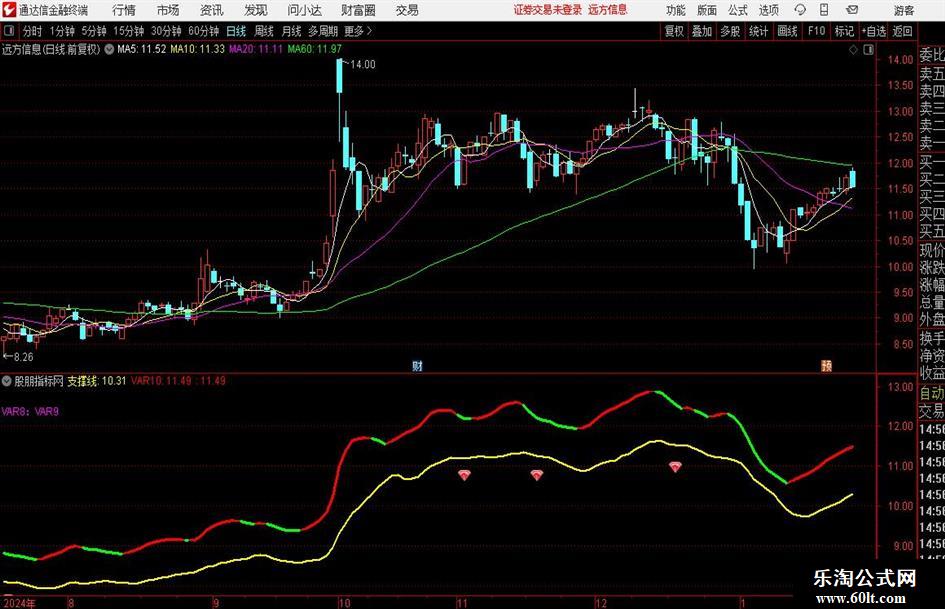The width and height of the screenshot is (945, 609).
Task: Click the VAR8: VAR9 purple label
Action: 30,411
